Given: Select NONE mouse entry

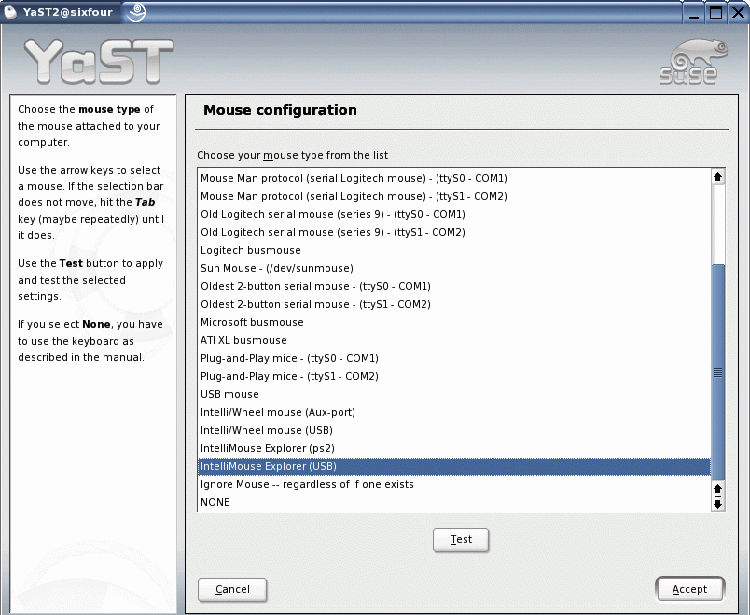Looking at the screenshot, I should tap(454, 503).
